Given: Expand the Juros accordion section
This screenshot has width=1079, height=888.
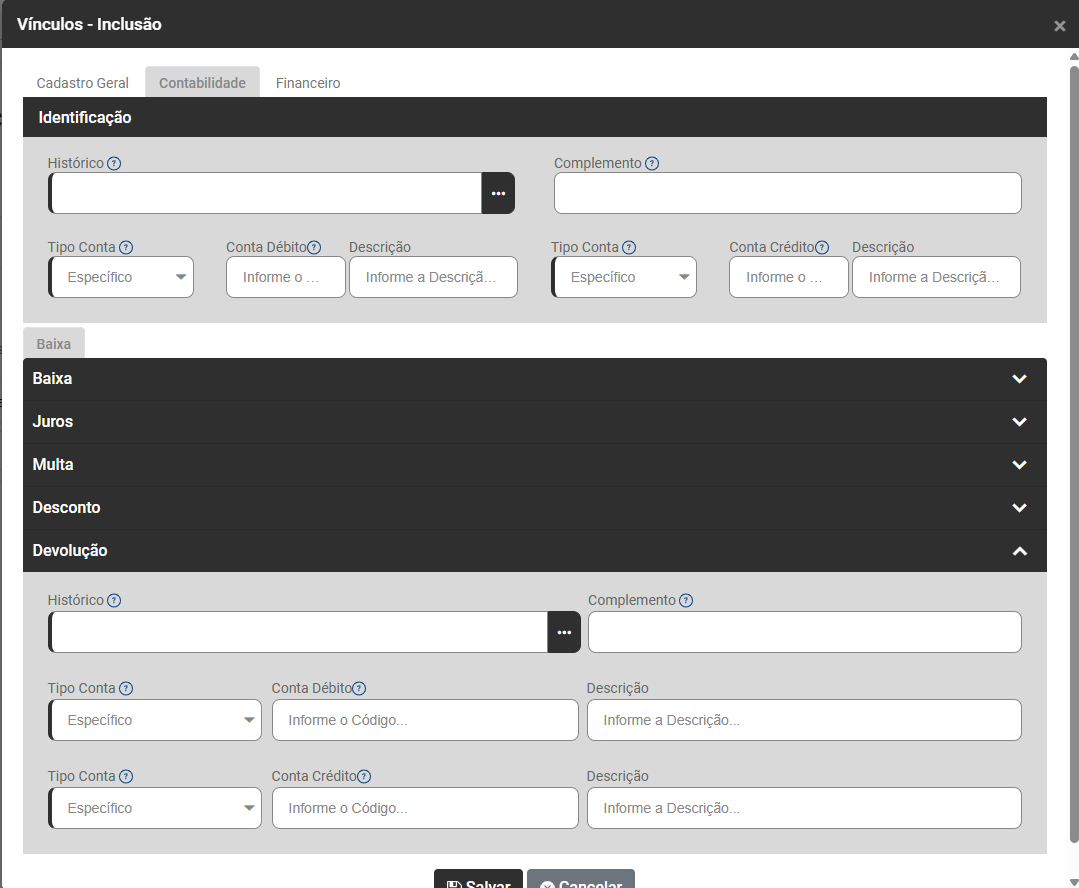Looking at the screenshot, I should click(535, 422).
